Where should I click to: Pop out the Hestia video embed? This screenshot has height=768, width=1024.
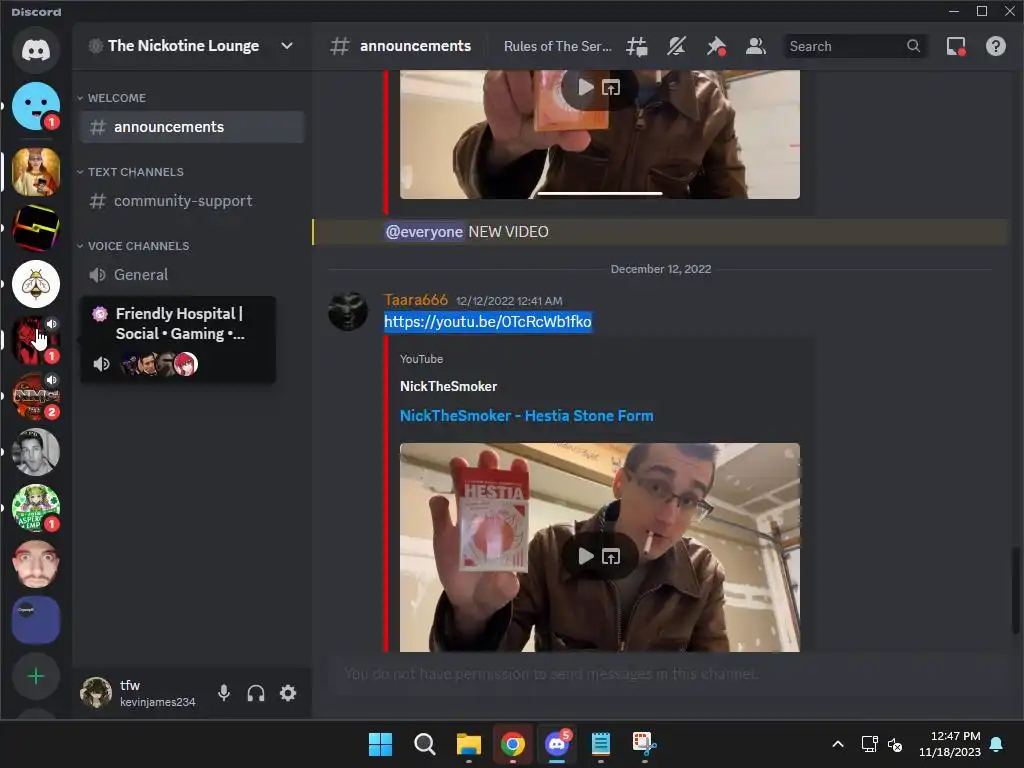coord(611,556)
